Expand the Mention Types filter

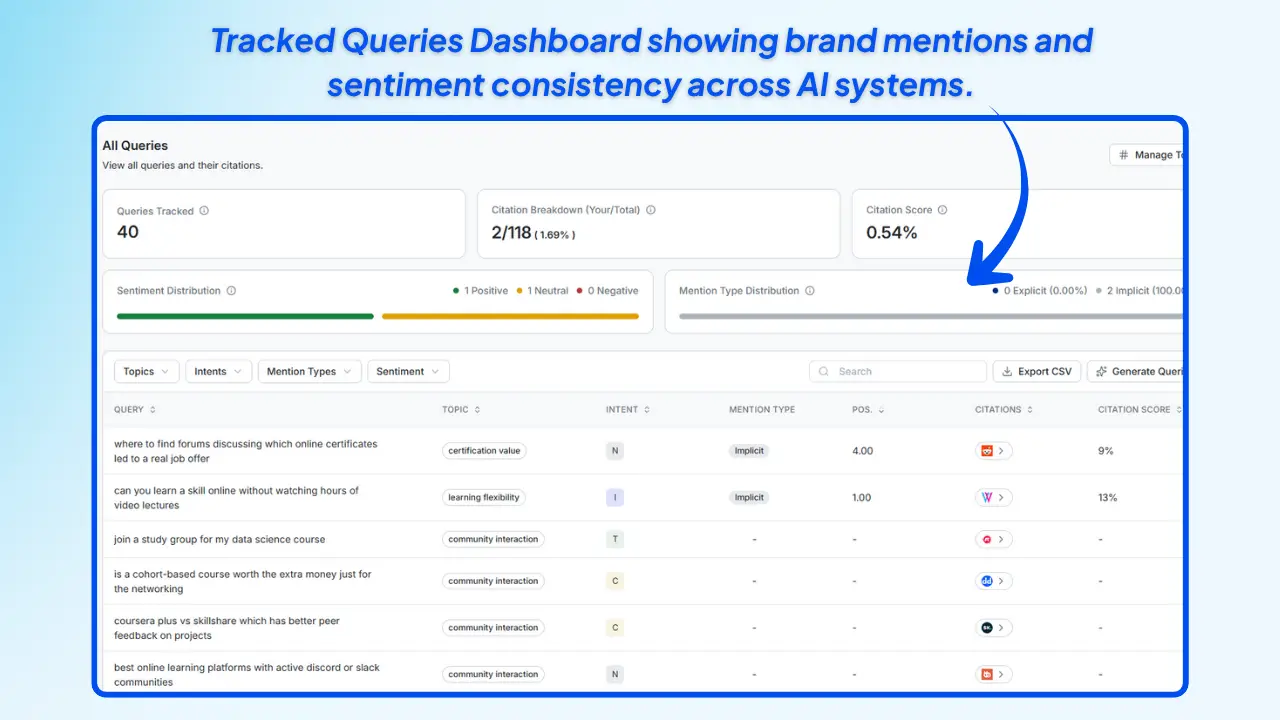[x=308, y=371]
